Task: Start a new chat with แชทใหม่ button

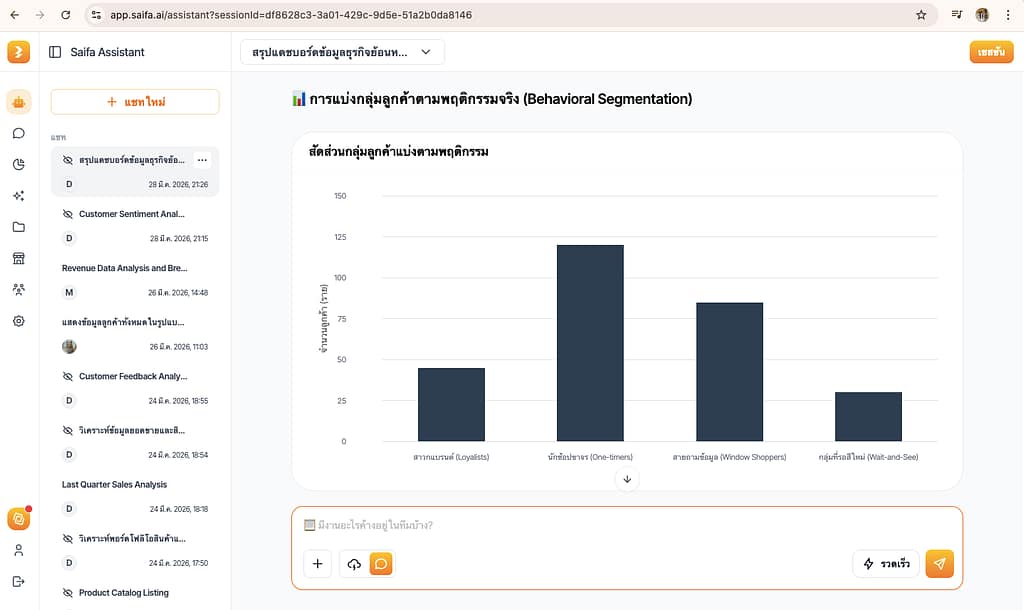Action: tap(135, 102)
